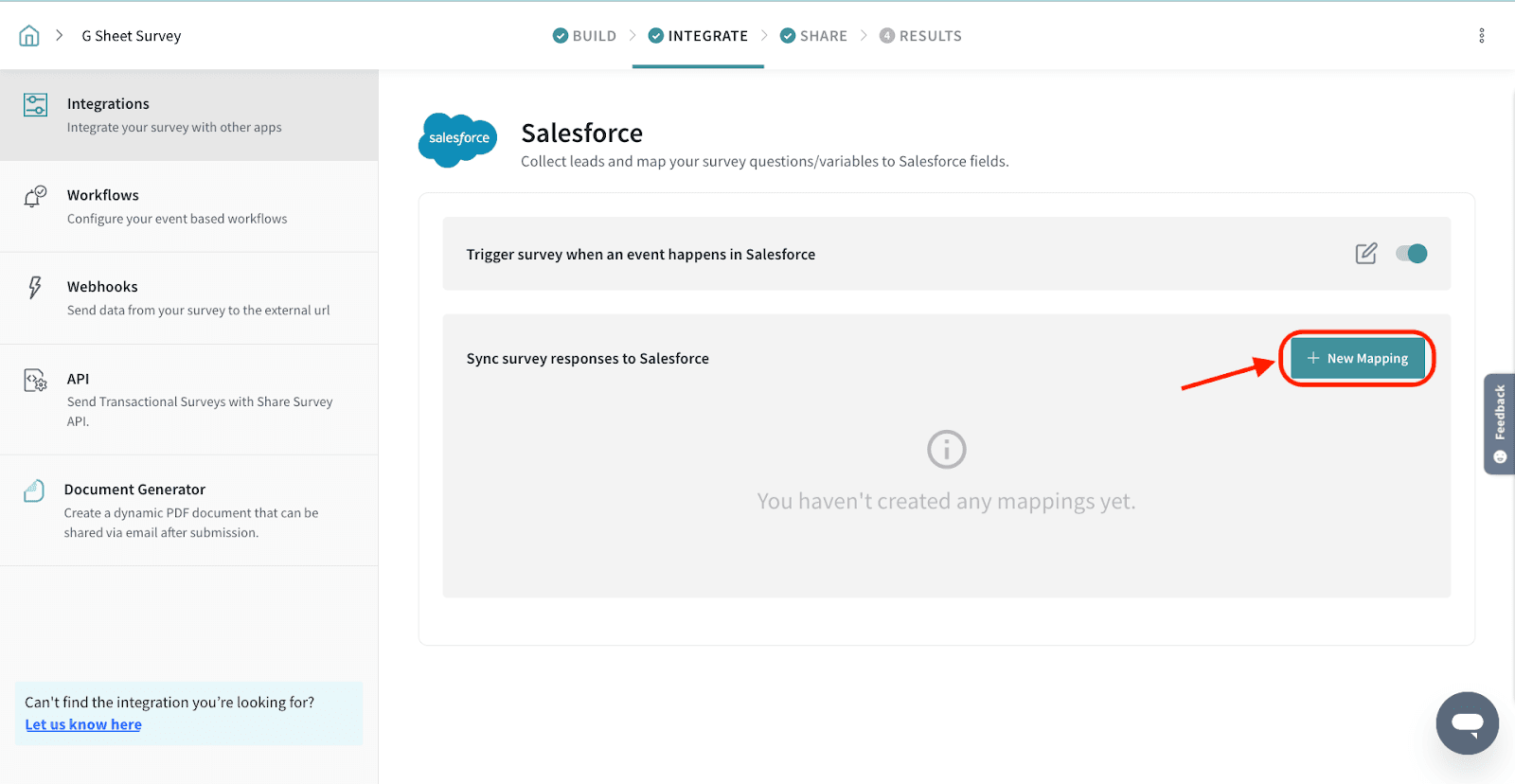Viewport: 1515px width, 784px height.
Task: Click the Document Generator icon
Action: (x=34, y=490)
